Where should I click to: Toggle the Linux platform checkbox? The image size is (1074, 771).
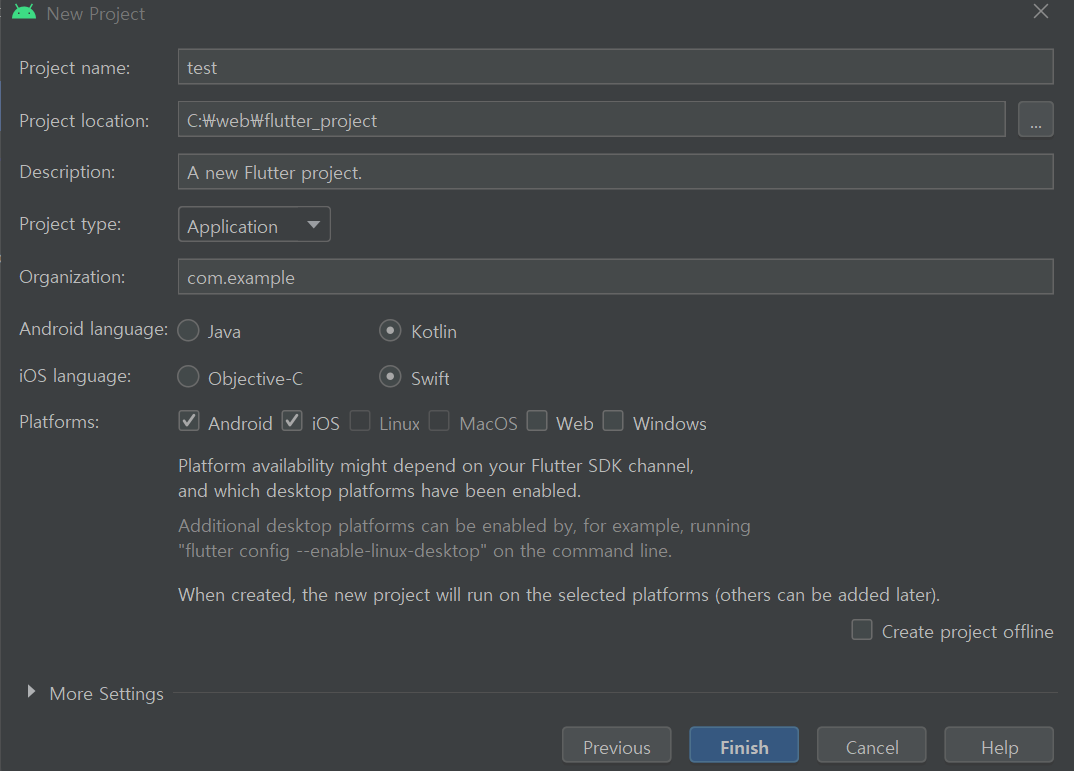pyautogui.click(x=360, y=420)
